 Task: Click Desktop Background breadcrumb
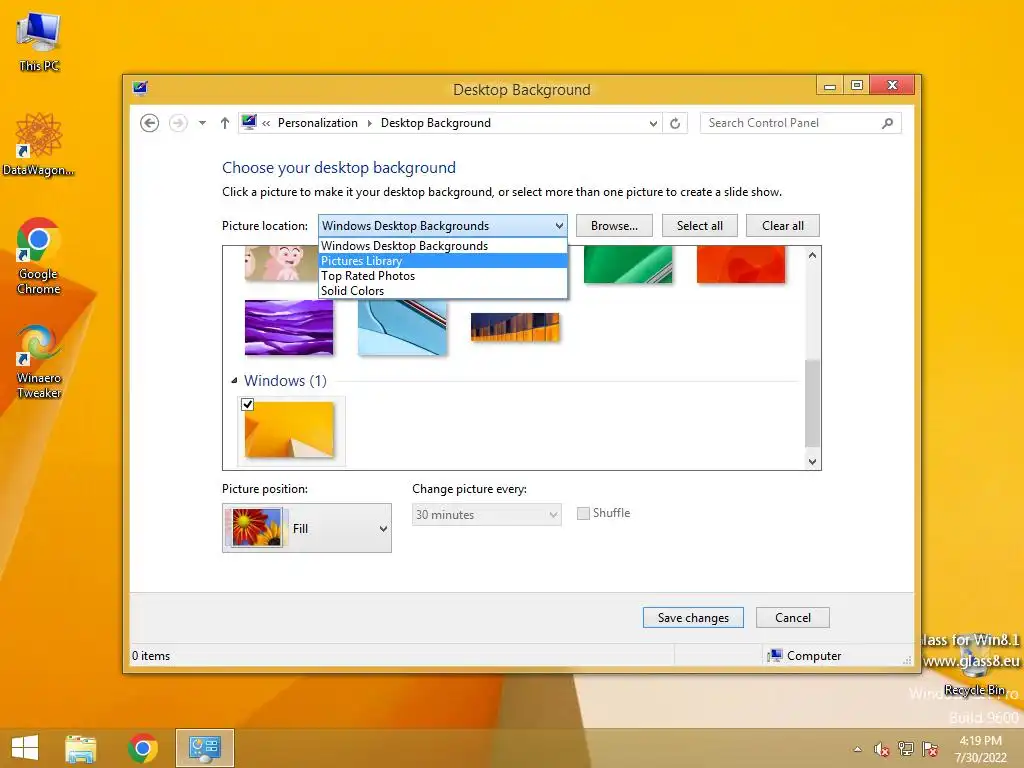pos(436,123)
